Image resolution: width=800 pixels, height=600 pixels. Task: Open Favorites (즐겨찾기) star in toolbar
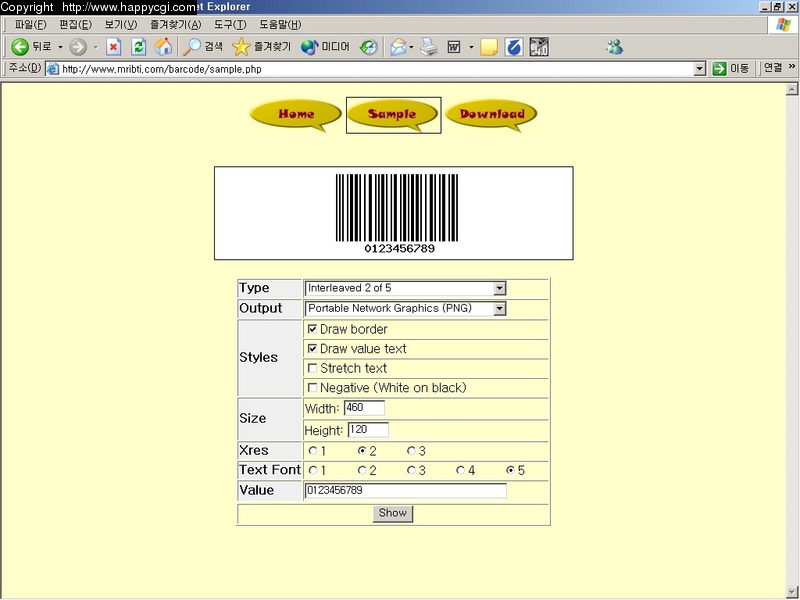pos(261,47)
